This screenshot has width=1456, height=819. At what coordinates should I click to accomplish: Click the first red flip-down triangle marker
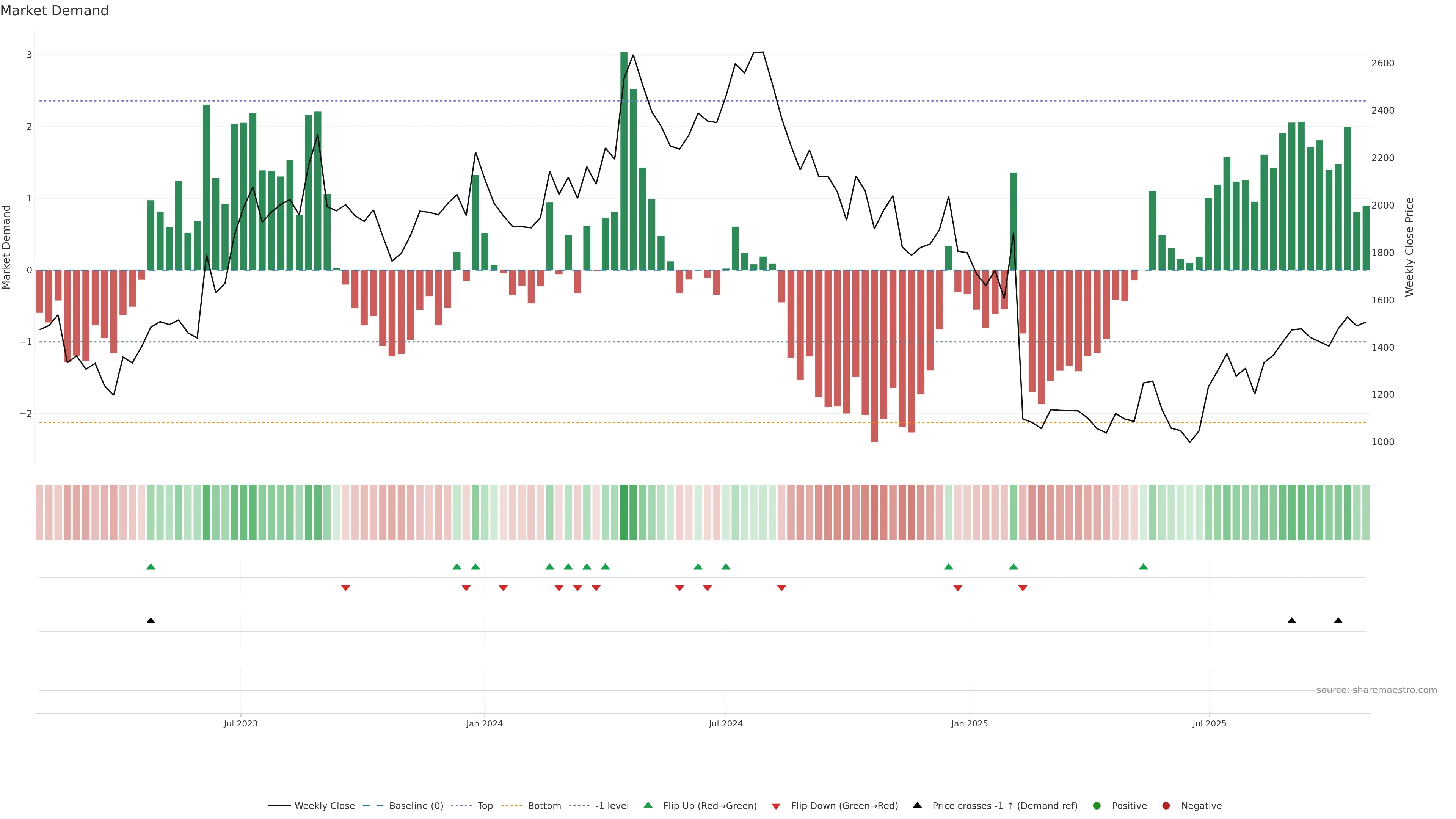[345, 588]
